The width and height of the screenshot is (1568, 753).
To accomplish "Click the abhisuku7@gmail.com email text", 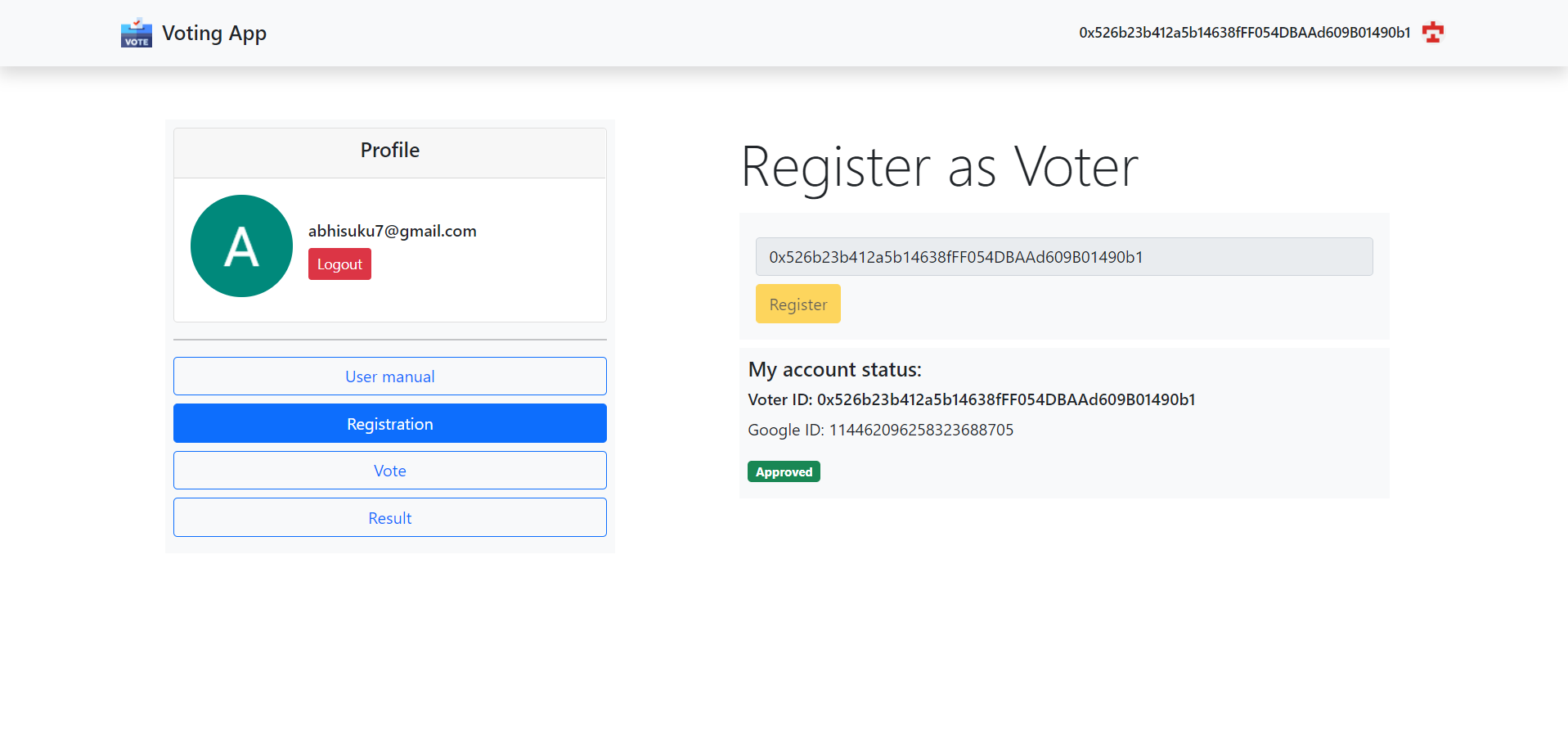I will pyautogui.click(x=393, y=231).
